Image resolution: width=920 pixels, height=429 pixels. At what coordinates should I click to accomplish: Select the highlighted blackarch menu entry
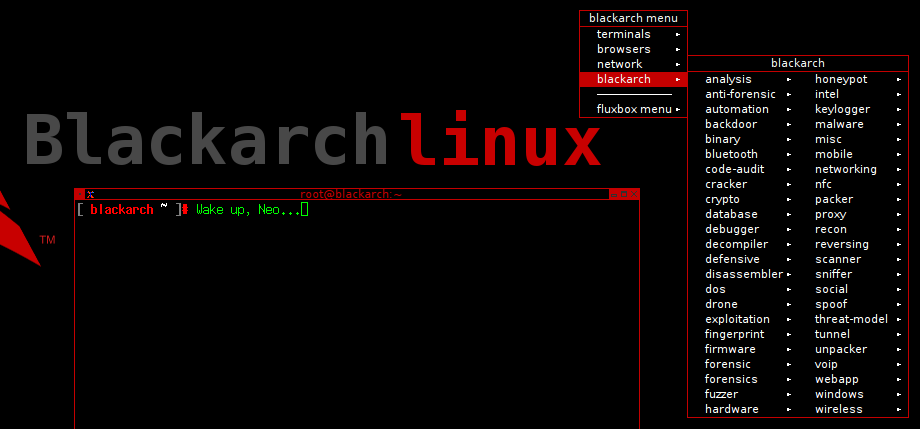coord(633,79)
